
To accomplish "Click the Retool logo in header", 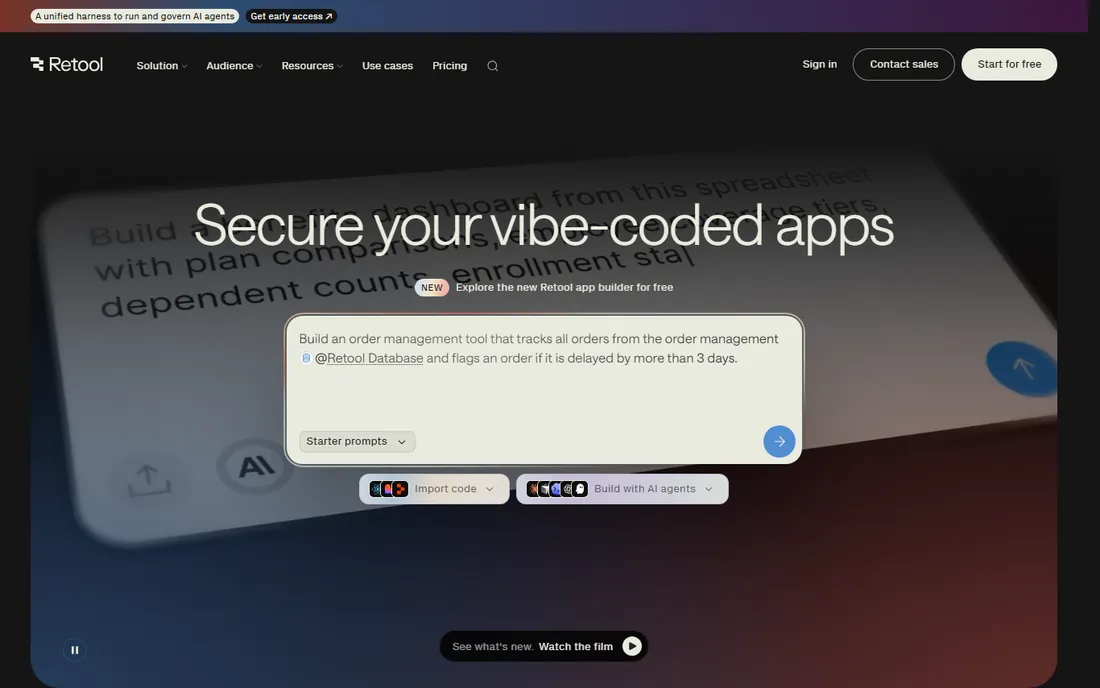I will click(67, 65).
